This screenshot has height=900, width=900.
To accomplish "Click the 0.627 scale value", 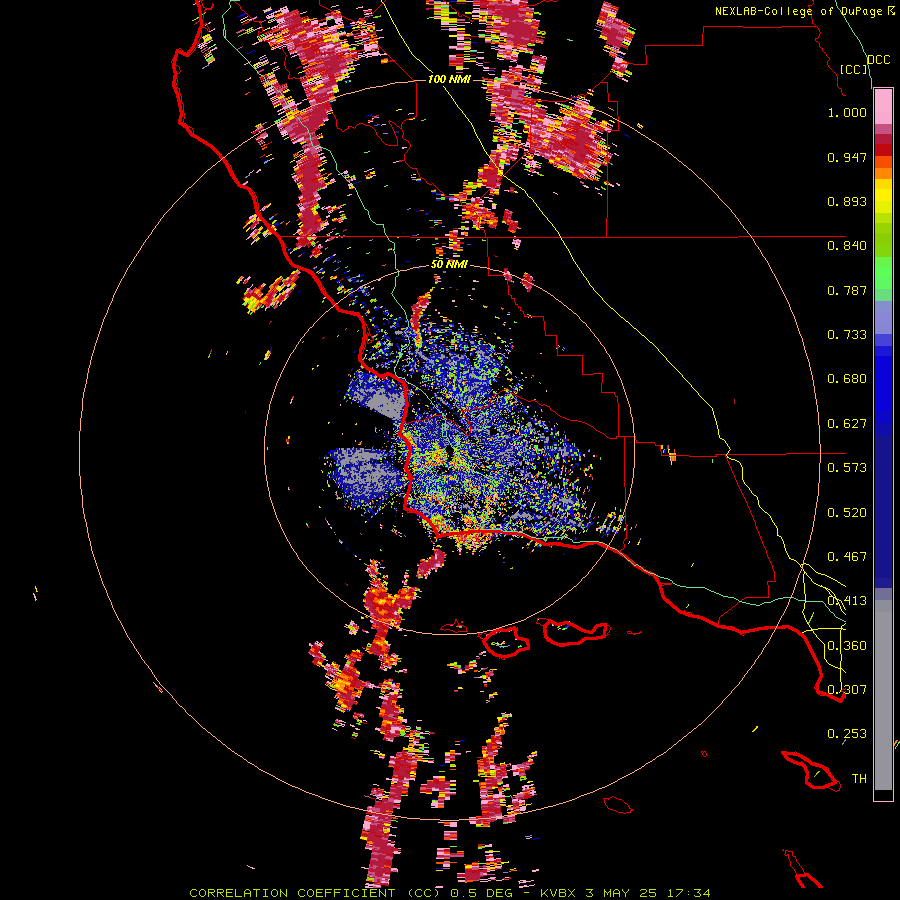I will click(847, 424).
